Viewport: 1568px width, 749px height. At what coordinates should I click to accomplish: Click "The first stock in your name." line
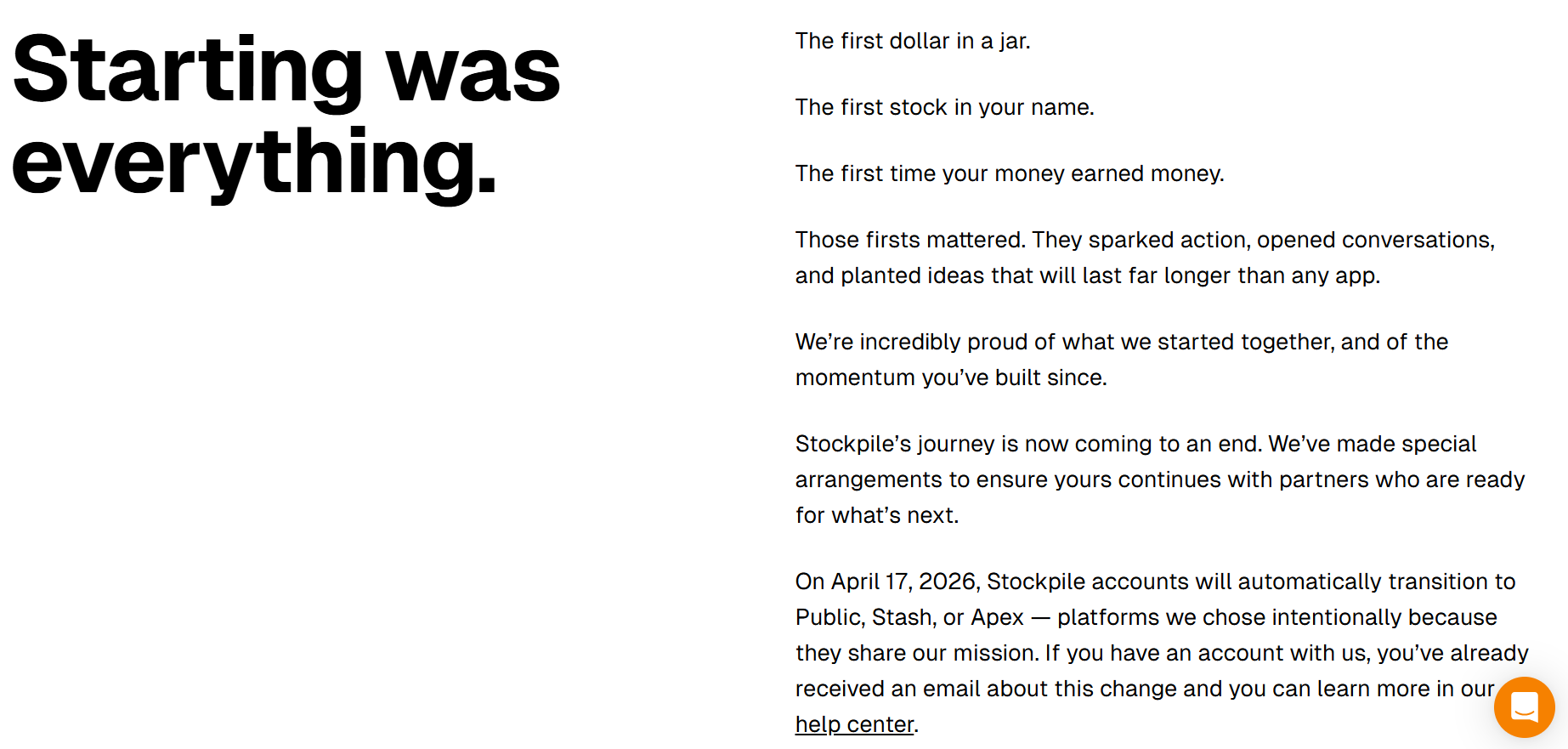[944, 107]
